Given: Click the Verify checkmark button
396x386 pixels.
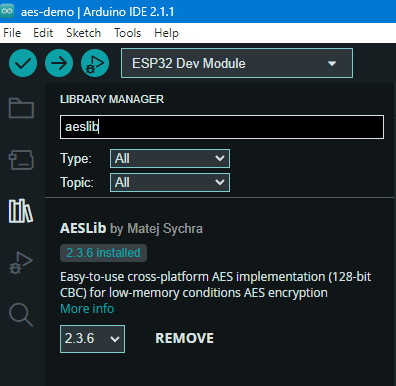Looking at the screenshot, I should point(23,63).
